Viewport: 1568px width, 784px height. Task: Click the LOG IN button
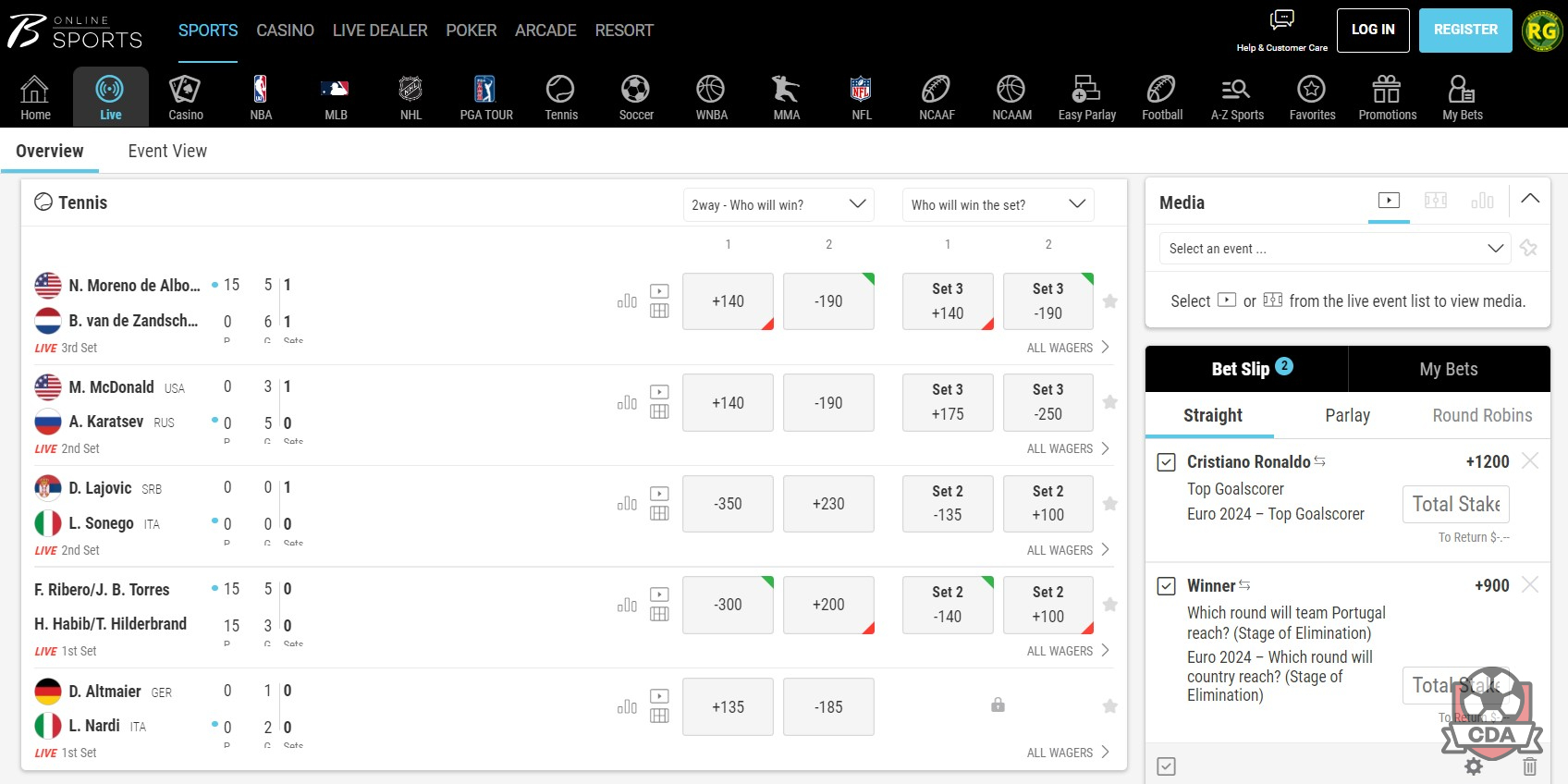point(1373,31)
